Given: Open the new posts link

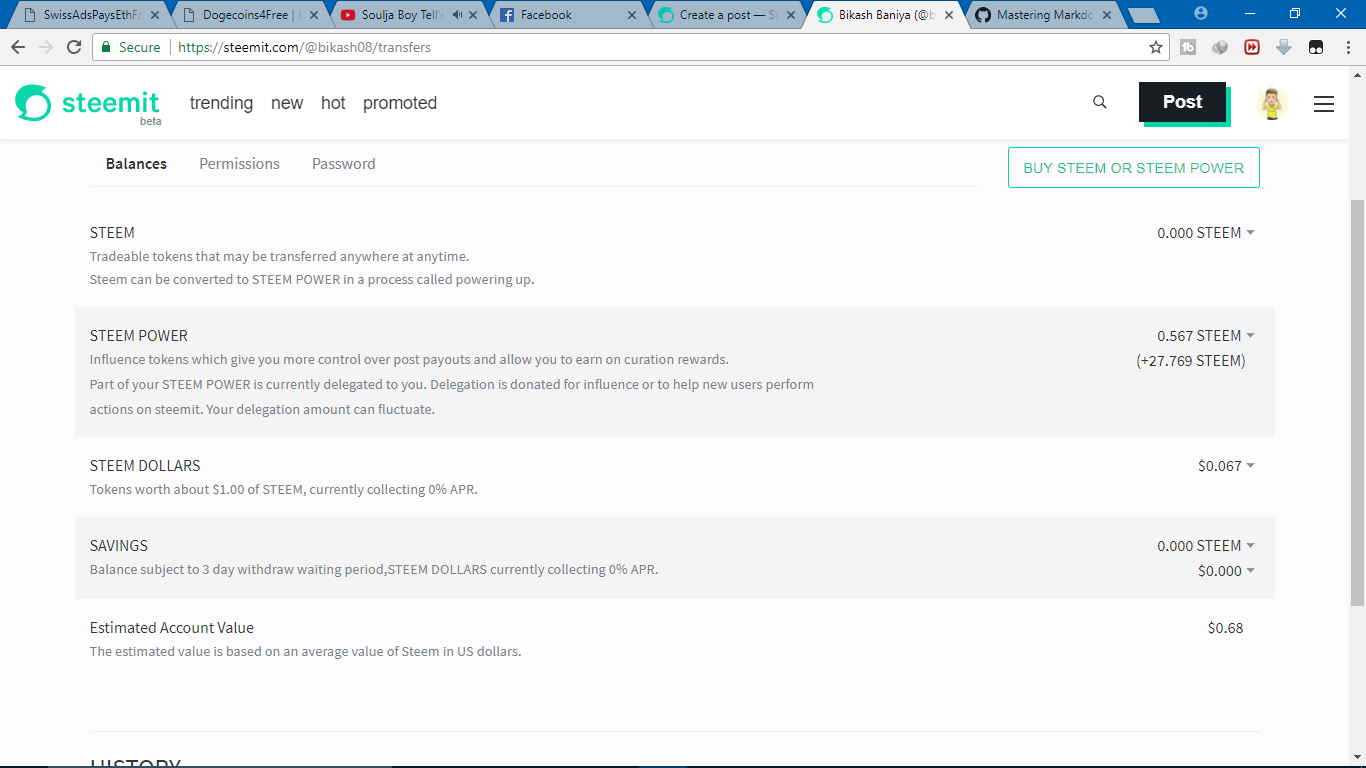Looking at the screenshot, I should 287,103.
